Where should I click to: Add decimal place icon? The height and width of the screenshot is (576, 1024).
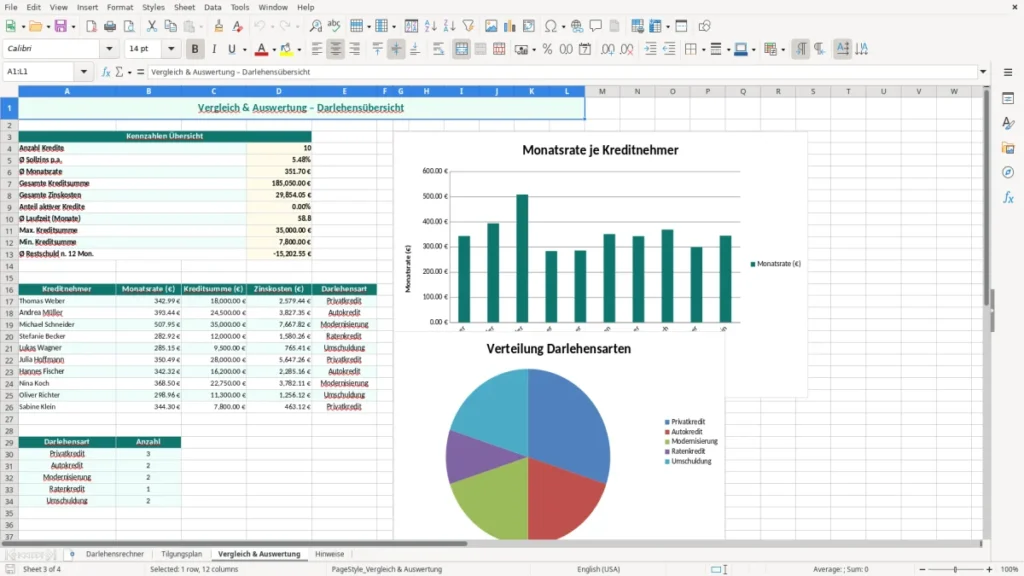click(x=607, y=49)
